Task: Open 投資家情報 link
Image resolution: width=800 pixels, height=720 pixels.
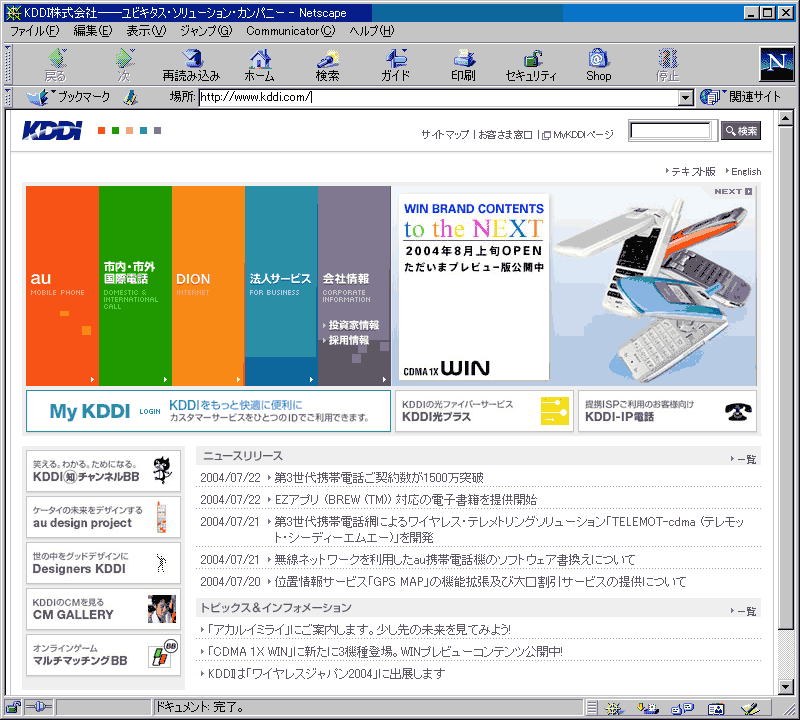Action: click(353, 325)
